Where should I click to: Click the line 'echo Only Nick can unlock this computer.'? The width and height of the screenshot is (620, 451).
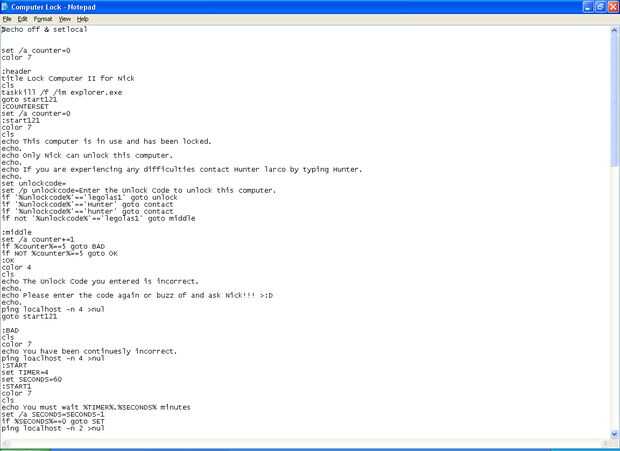pyautogui.click(x=87, y=155)
